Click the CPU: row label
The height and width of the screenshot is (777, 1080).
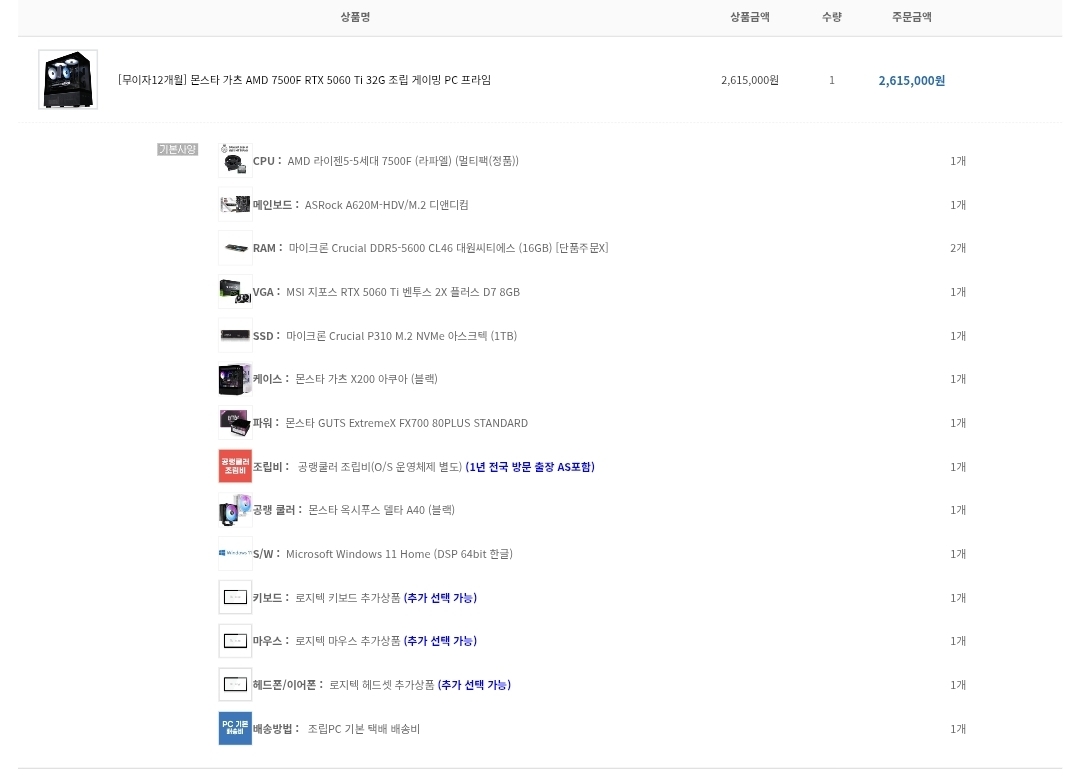click(x=267, y=161)
